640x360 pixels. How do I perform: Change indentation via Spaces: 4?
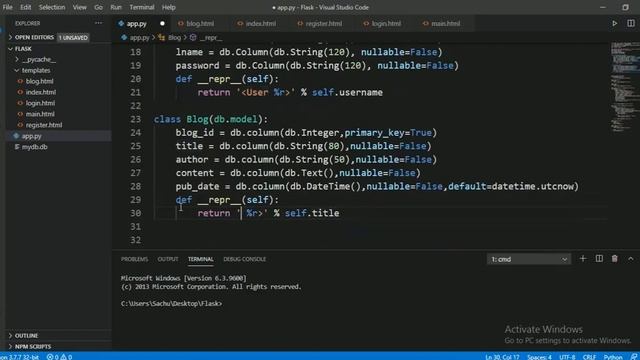tap(539, 357)
